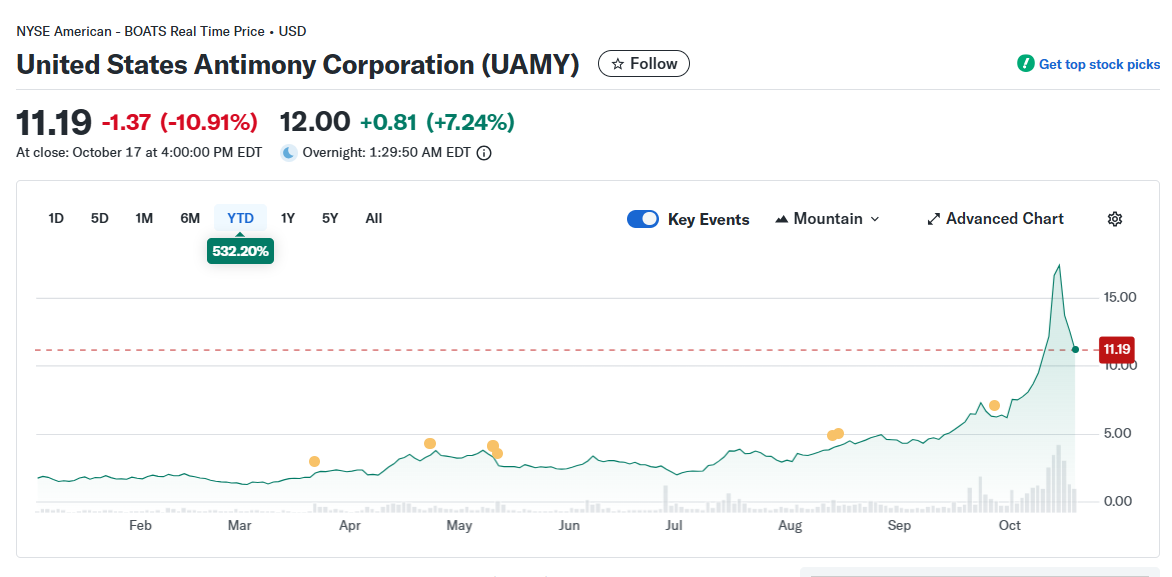Image resolution: width=1172 pixels, height=577 pixels.
Task: Show the All time range
Action: point(373,218)
